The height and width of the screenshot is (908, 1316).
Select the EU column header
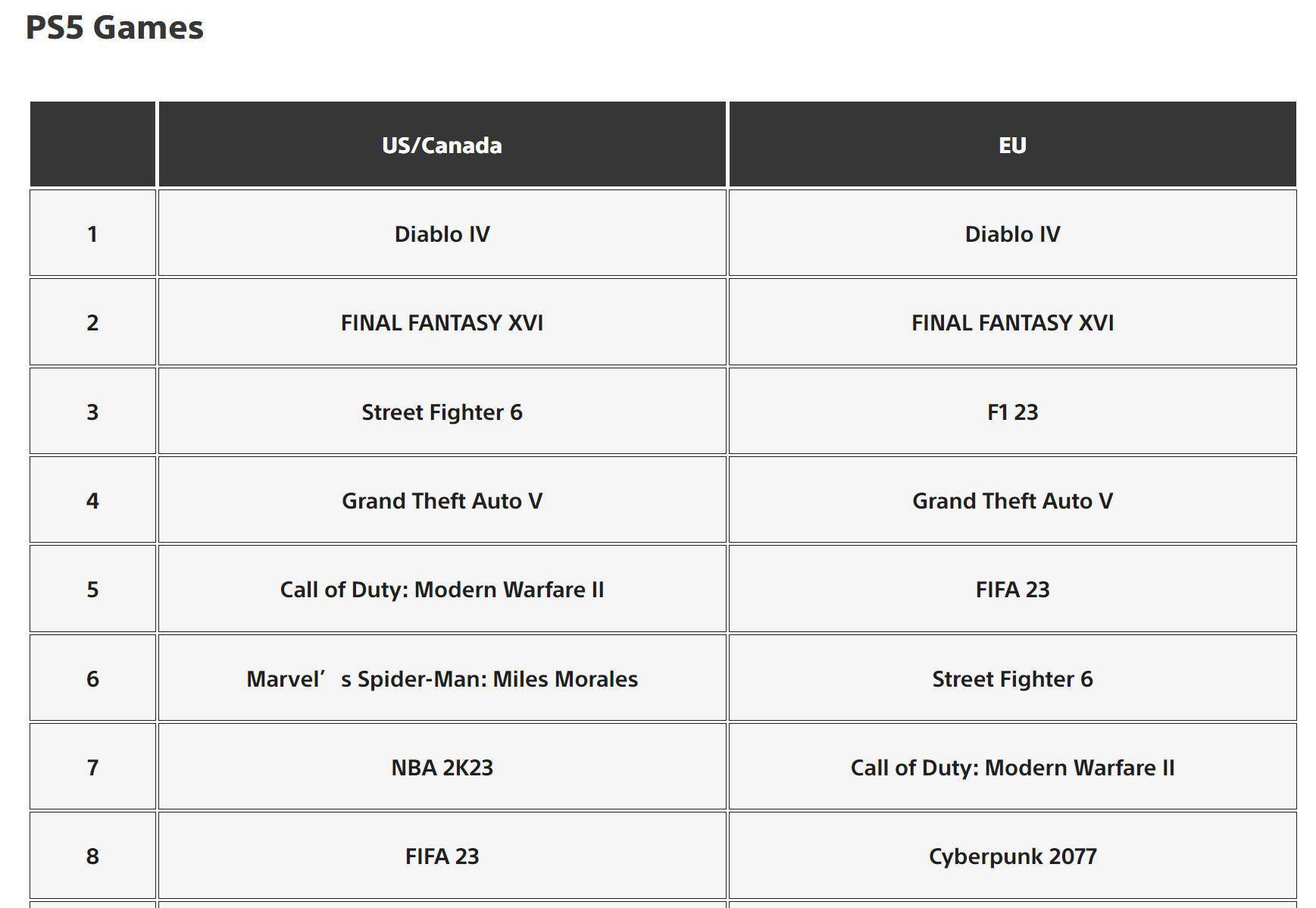(1012, 144)
